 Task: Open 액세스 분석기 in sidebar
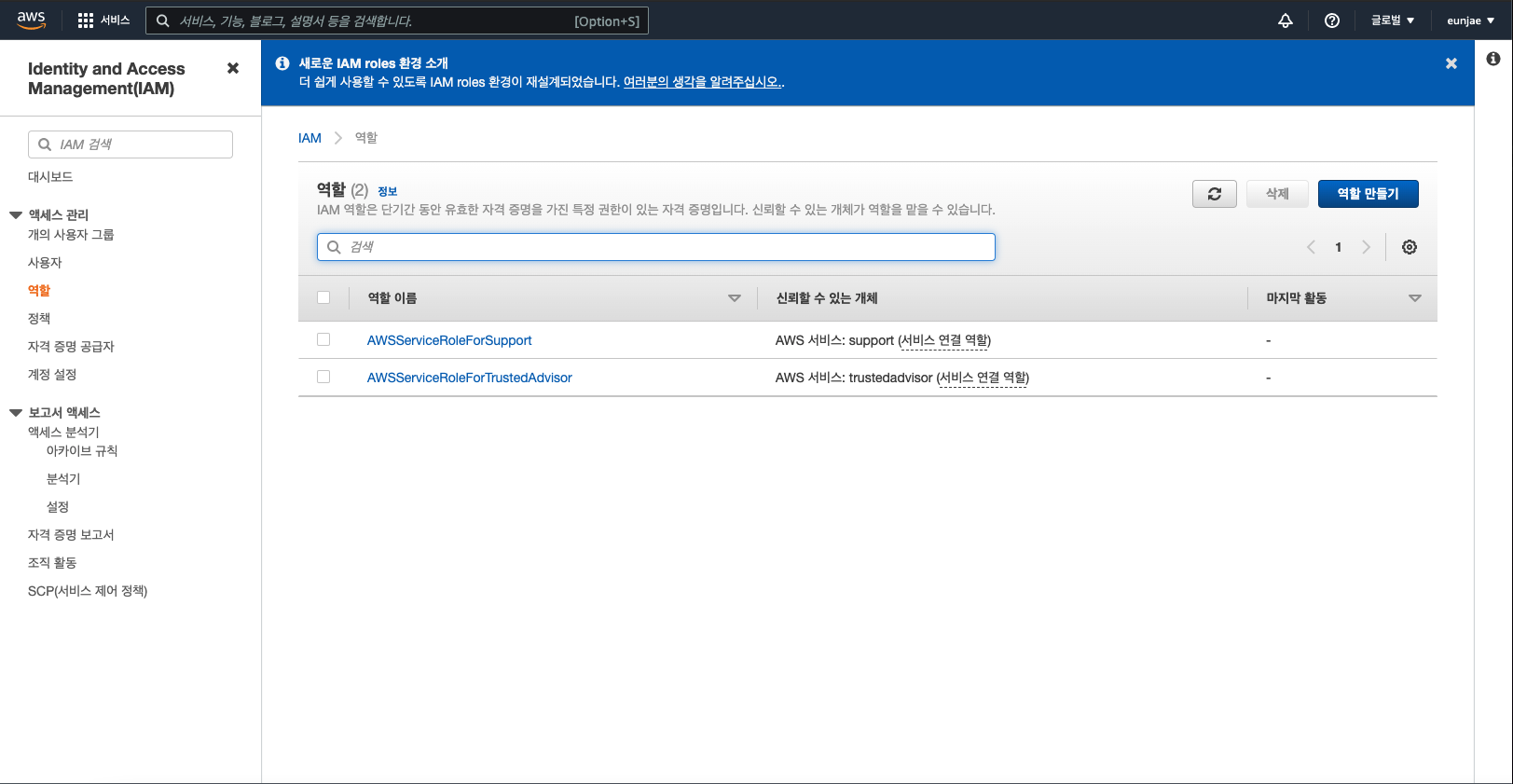click(63, 433)
